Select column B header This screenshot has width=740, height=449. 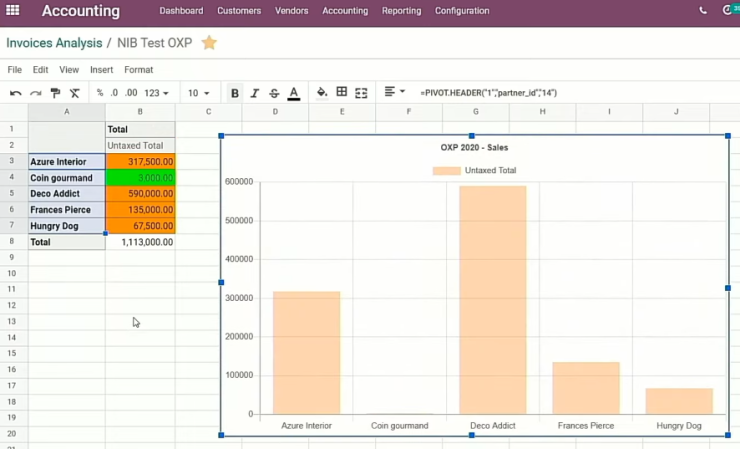pyautogui.click(x=140, y=111)
